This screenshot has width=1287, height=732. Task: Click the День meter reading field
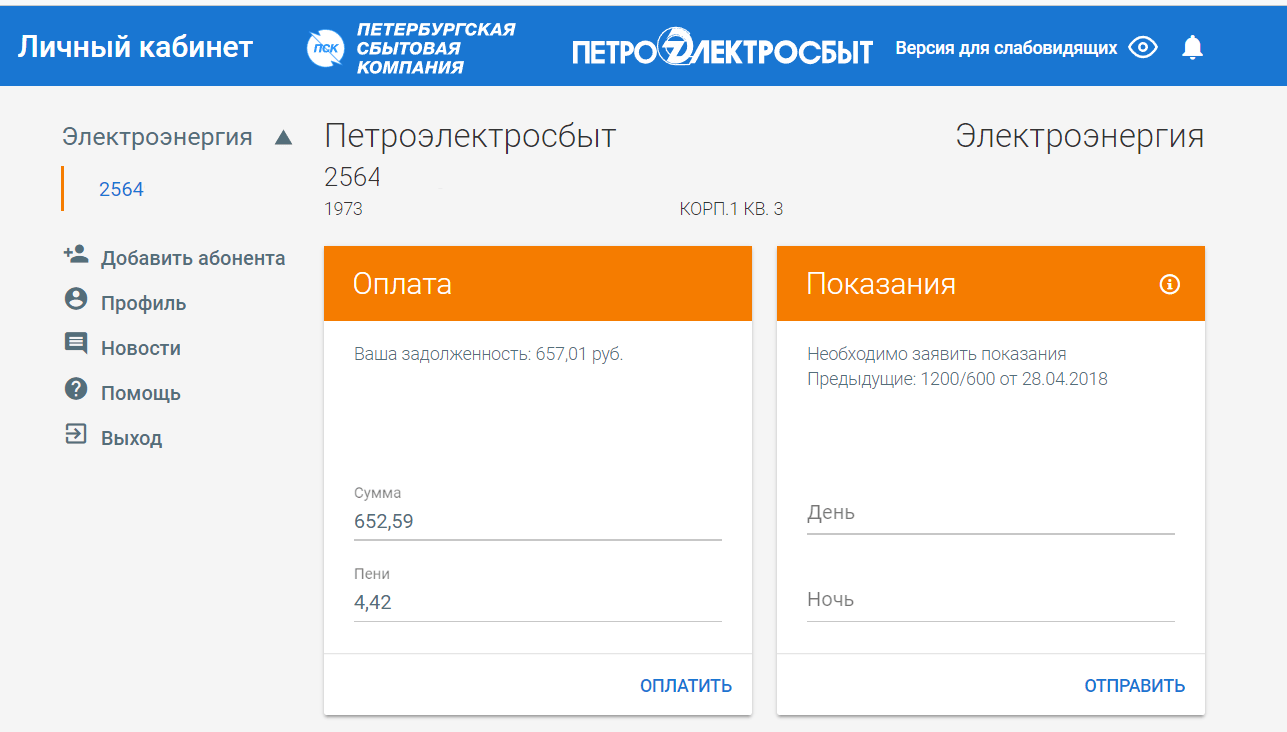tap(991, 513)
